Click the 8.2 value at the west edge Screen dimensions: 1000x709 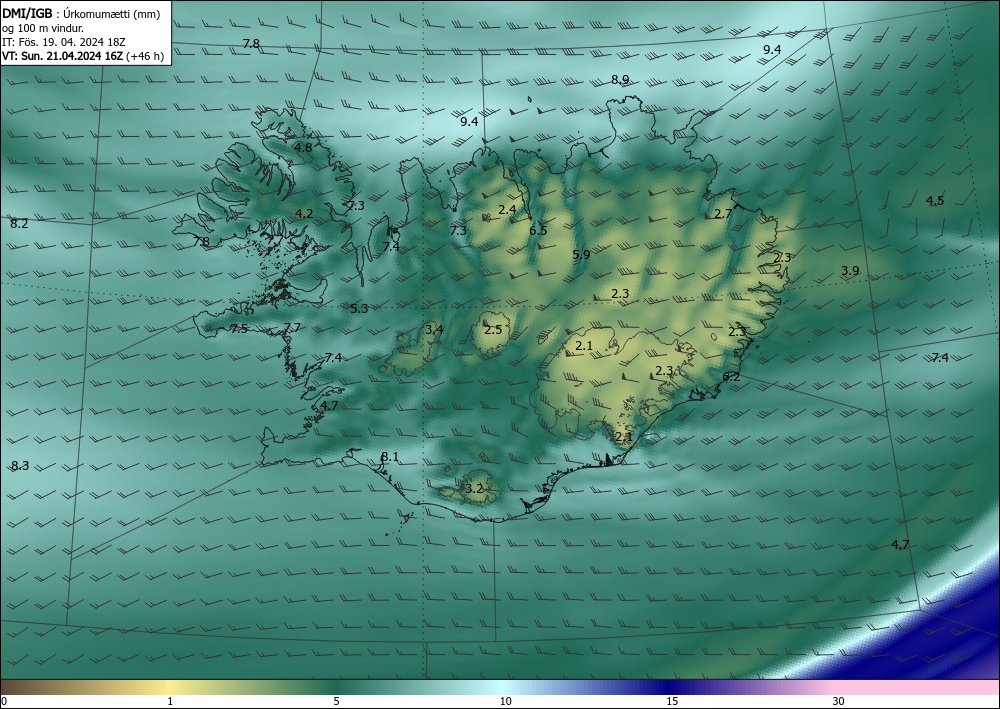[x=19, y=224]
